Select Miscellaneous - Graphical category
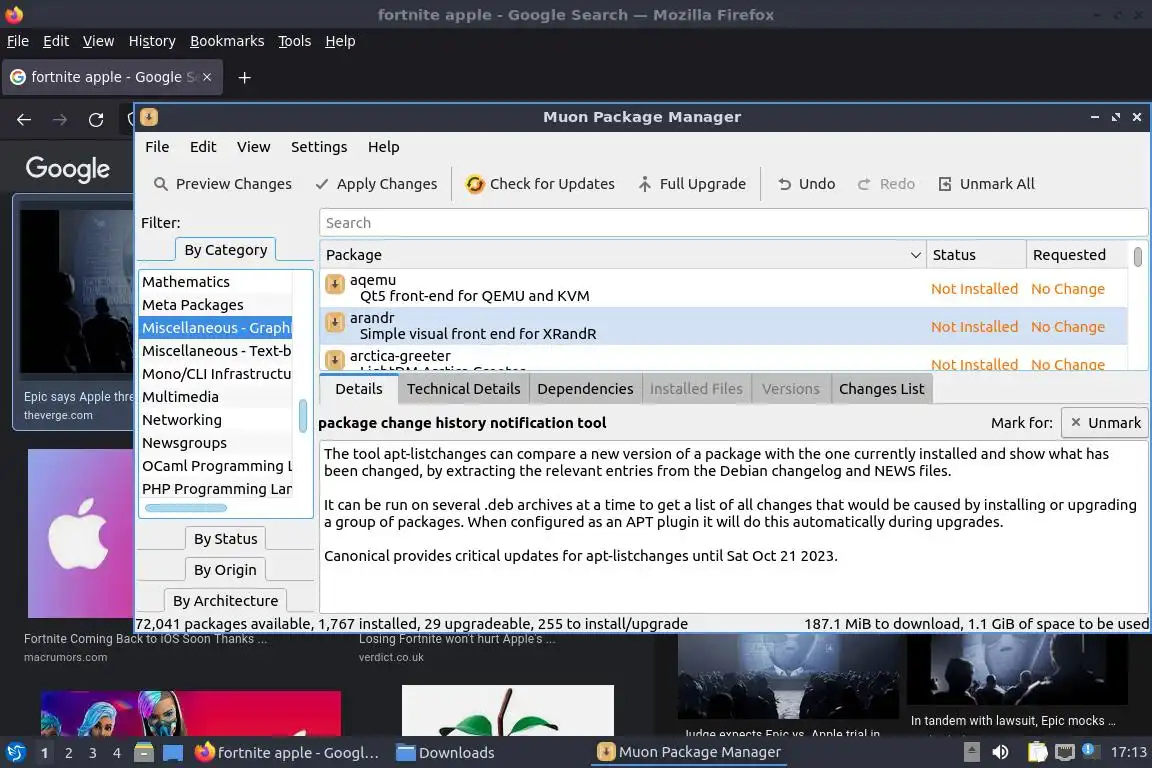Image resolution: width=1152 pixels, height=768 pixels. [x=215, y=328]
